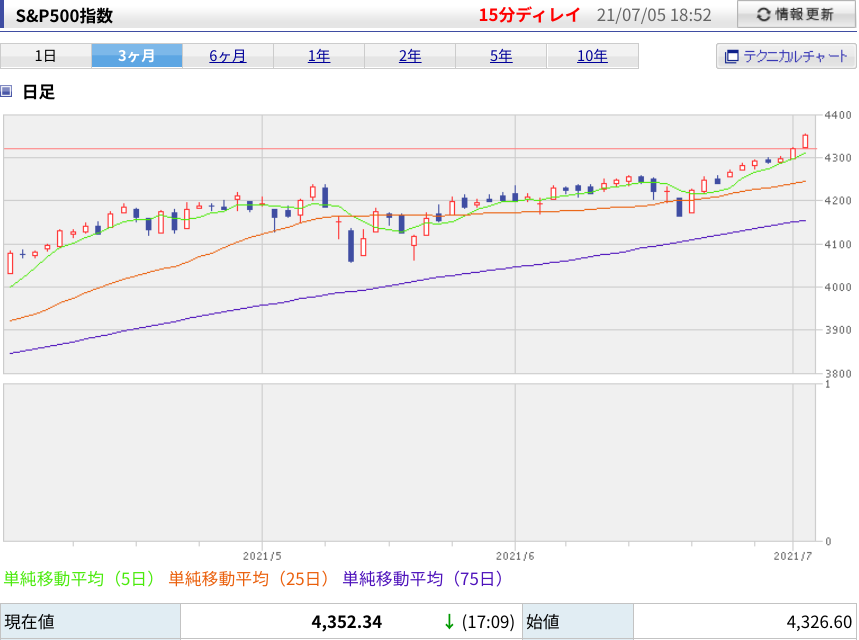
Task: Select the 3ヶ月 period tab
Action: (136, 56)
